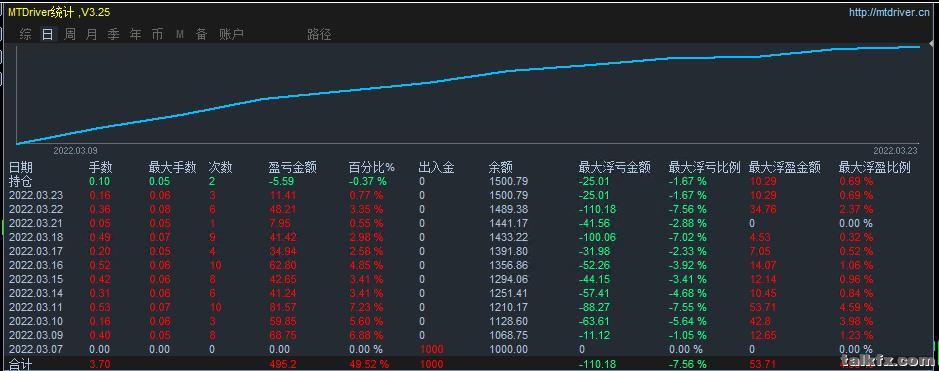Select the 2022.03.07 date row

point(36,349)
